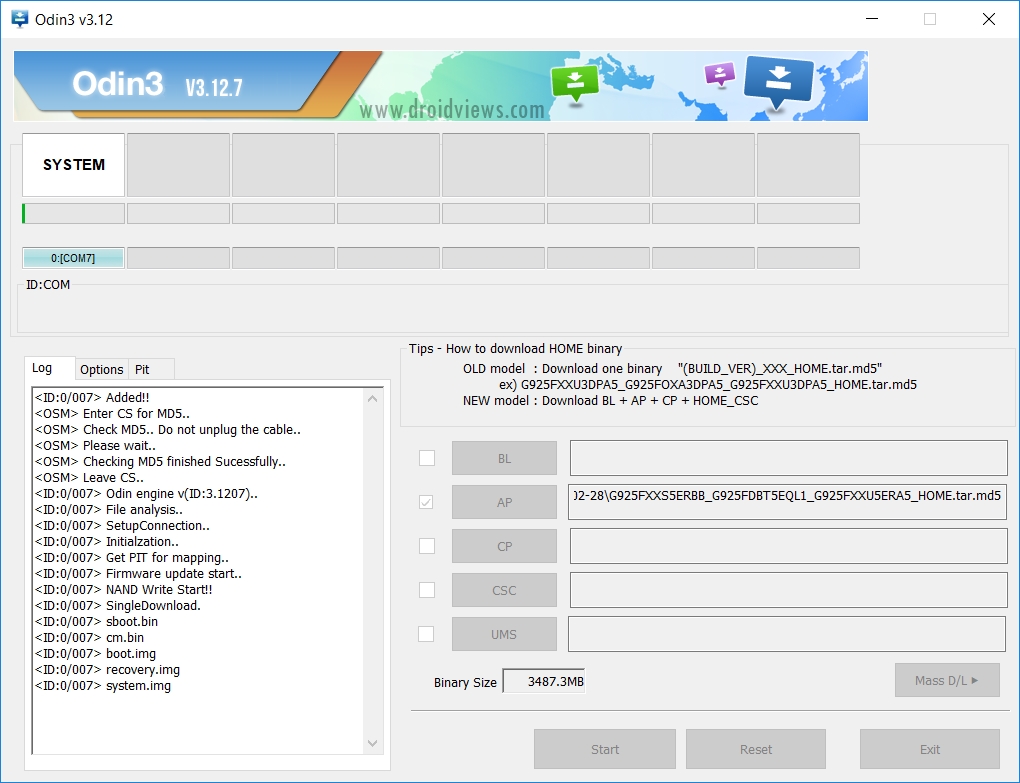
Task: Click the Reset button
Action: pos(756,749)
